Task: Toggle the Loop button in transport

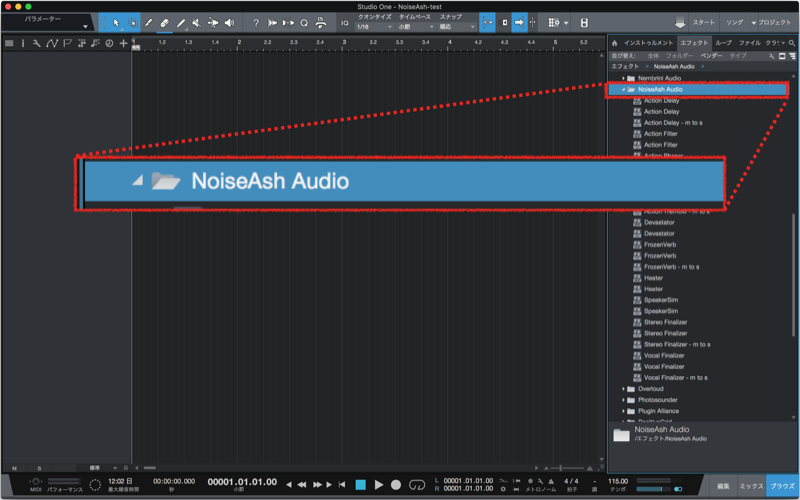Action: coord(417,484)
